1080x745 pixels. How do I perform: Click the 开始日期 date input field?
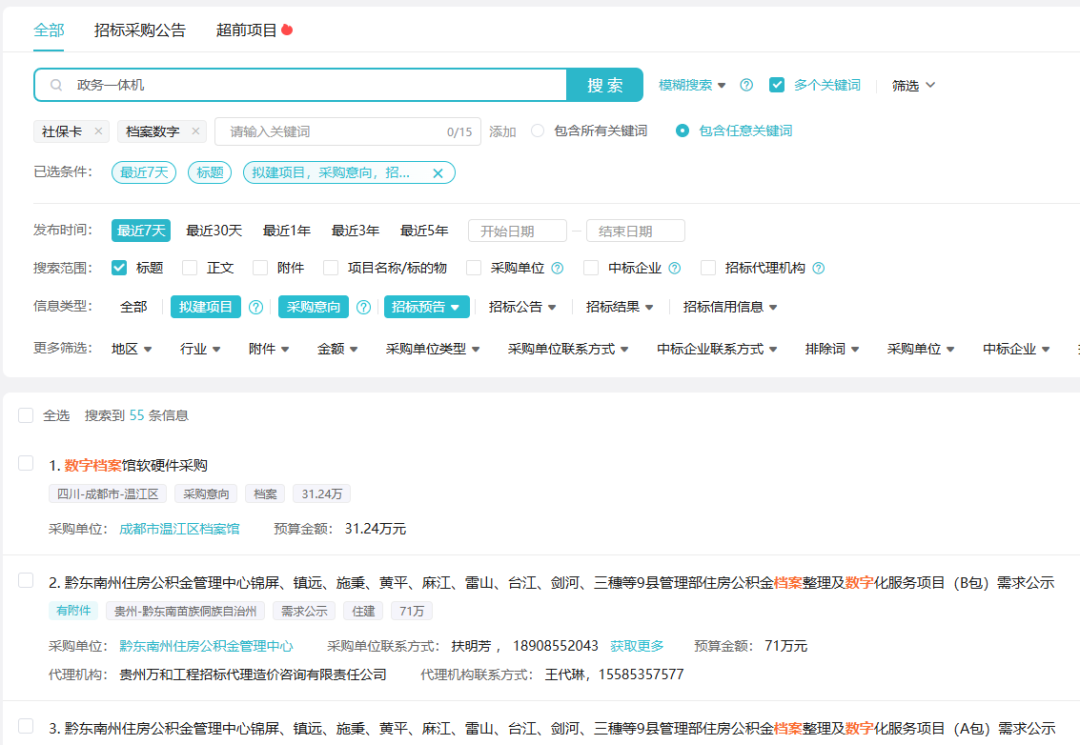click(x=517, y=231)
